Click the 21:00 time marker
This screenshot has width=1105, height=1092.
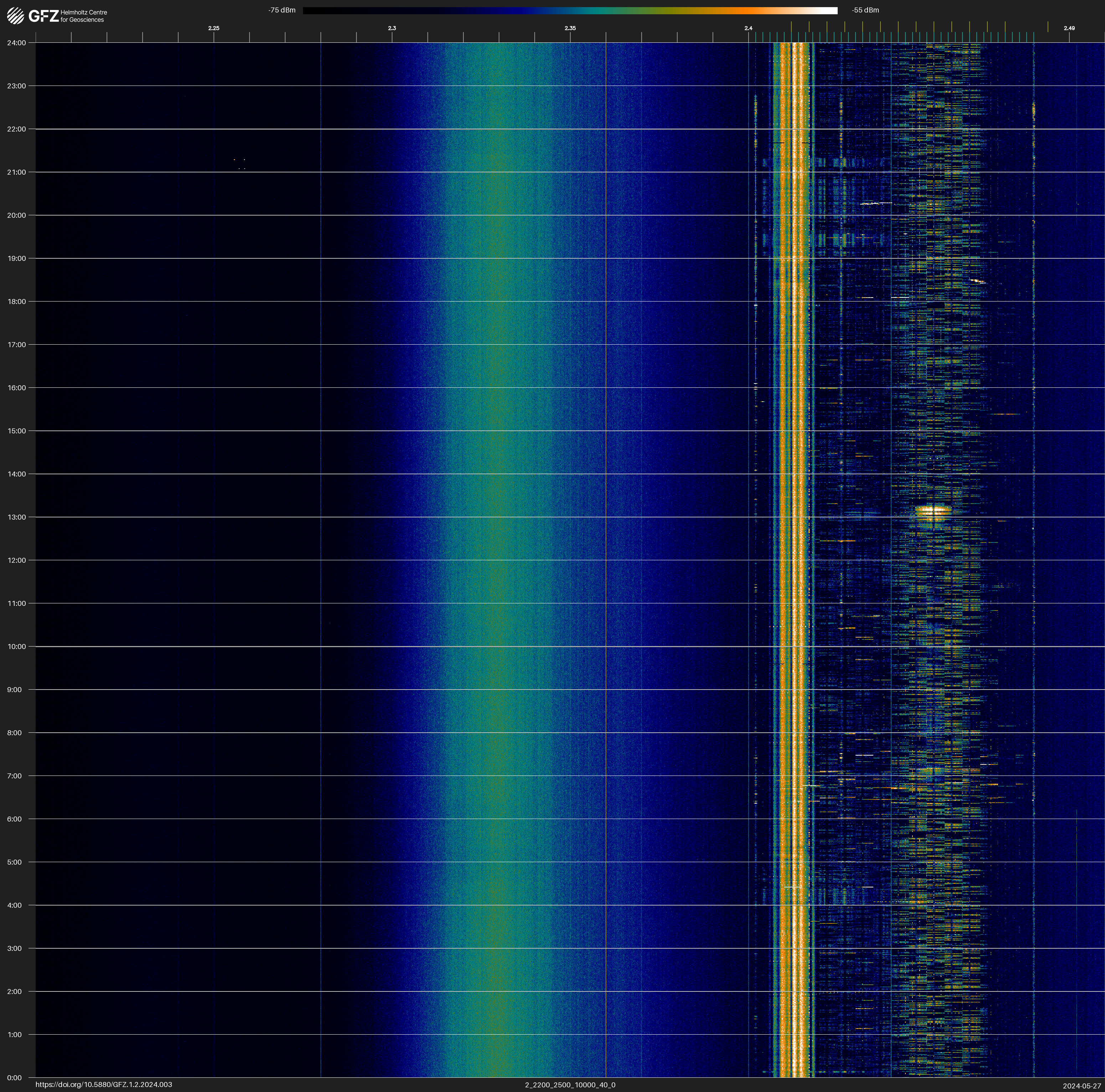click(x=17, y=172)
